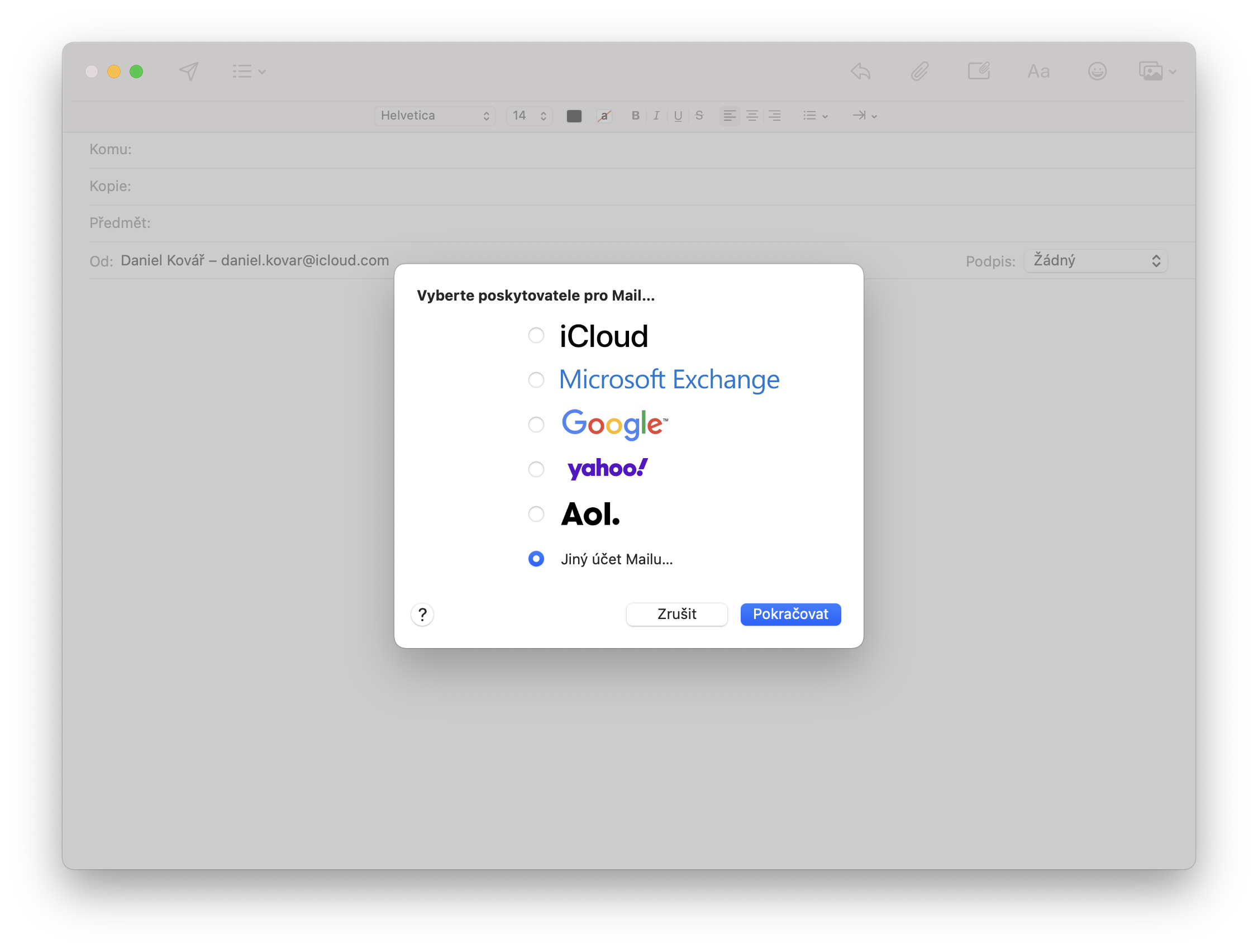Open the Podpis Žádný signature dropdown
Viewport: 1258px width, 952px height.
coord(1095,261)
